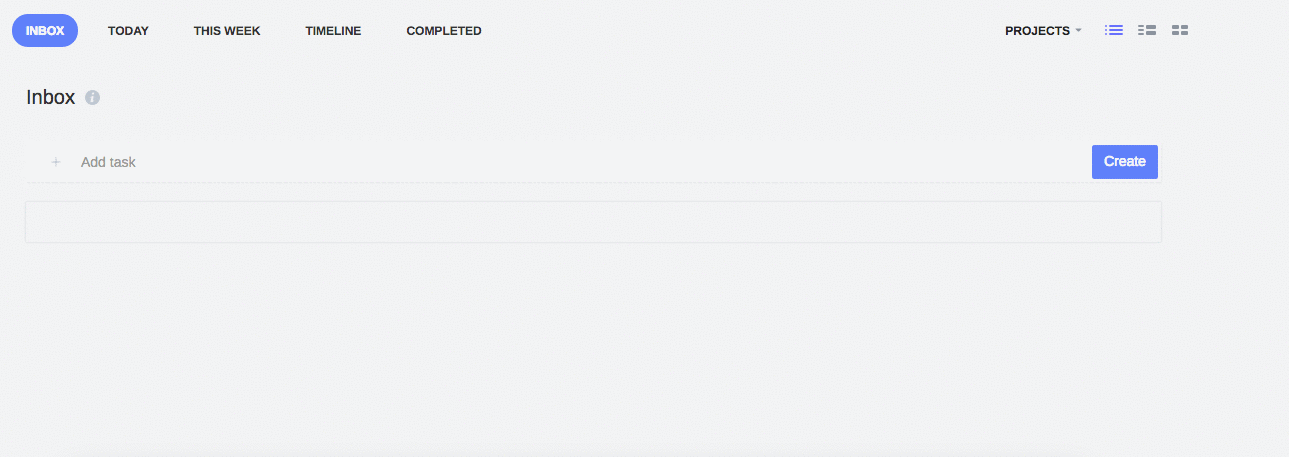Expand the Projects dropdown arrow
1289x457 pixels.
point(1078,31)
